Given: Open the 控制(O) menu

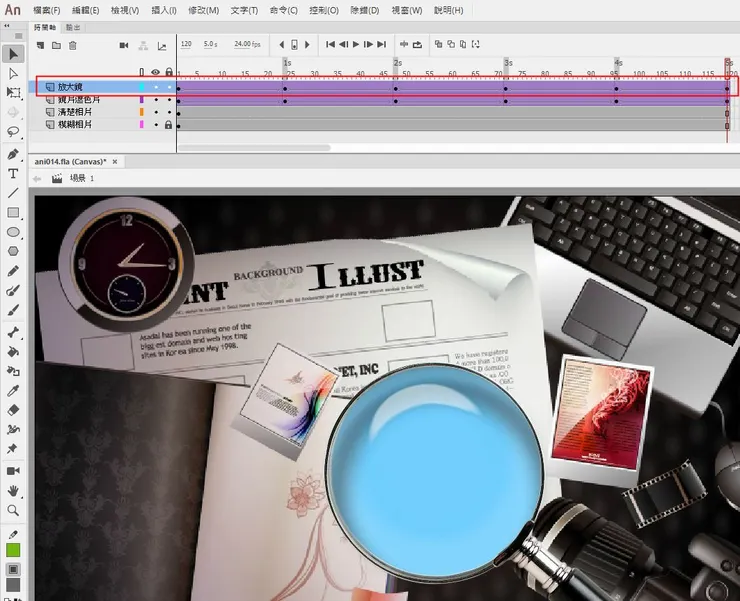Looking at the screenshot, I should [x=324, y=10].
